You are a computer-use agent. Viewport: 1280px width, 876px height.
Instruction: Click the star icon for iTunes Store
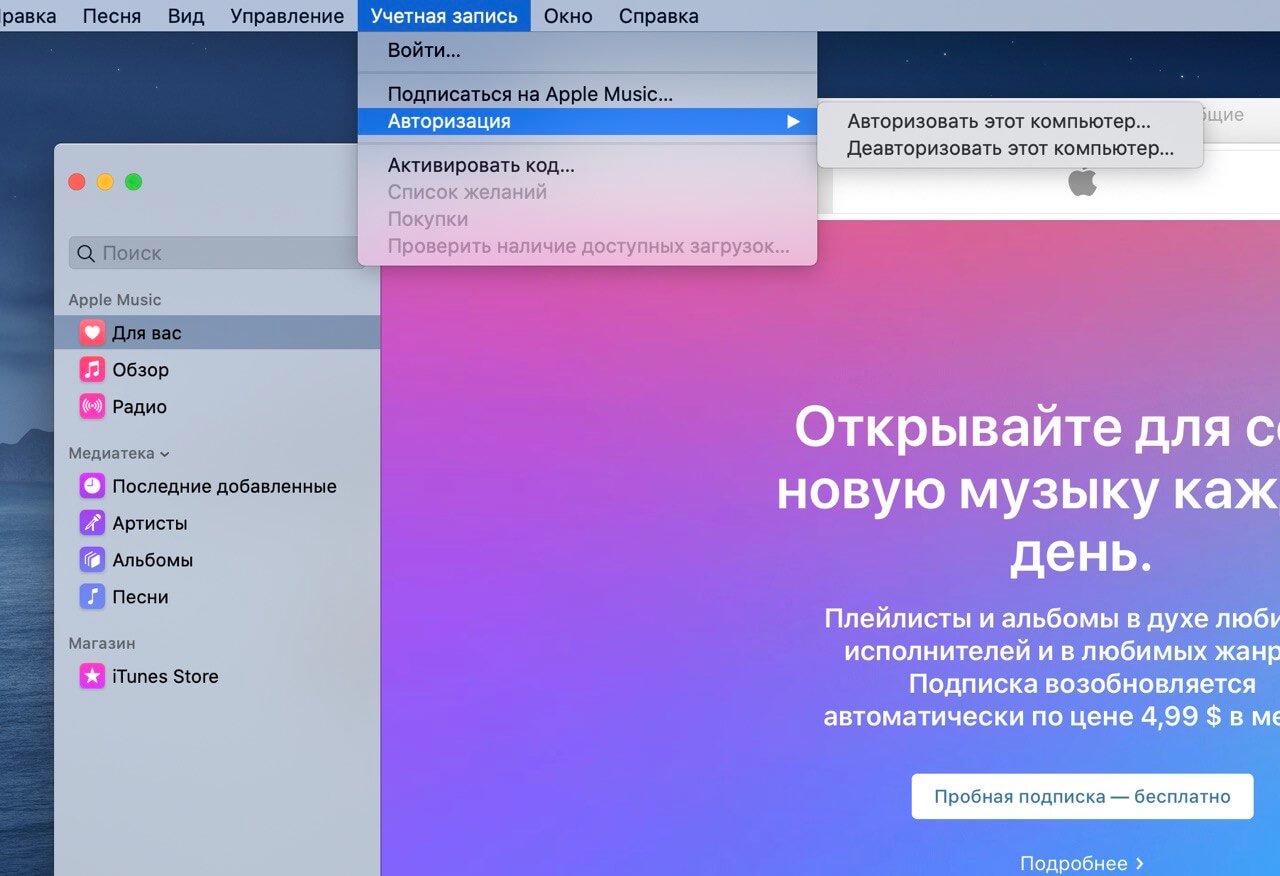click(92, 676)
